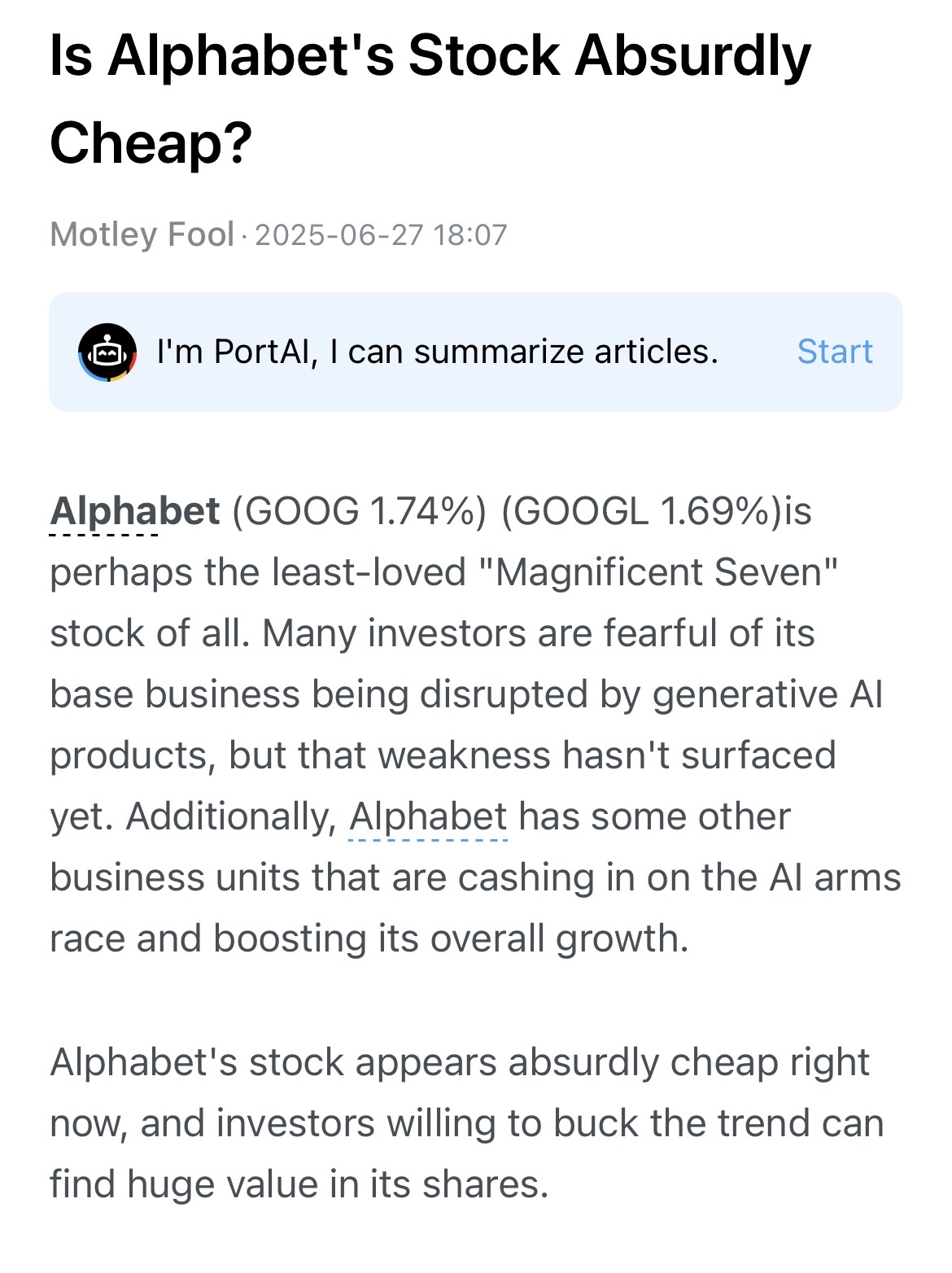Tap the "generative AI" phrase in the paragraph
Image resolution: width=952 pixels, height=1273 pixels.
point(767,695)
